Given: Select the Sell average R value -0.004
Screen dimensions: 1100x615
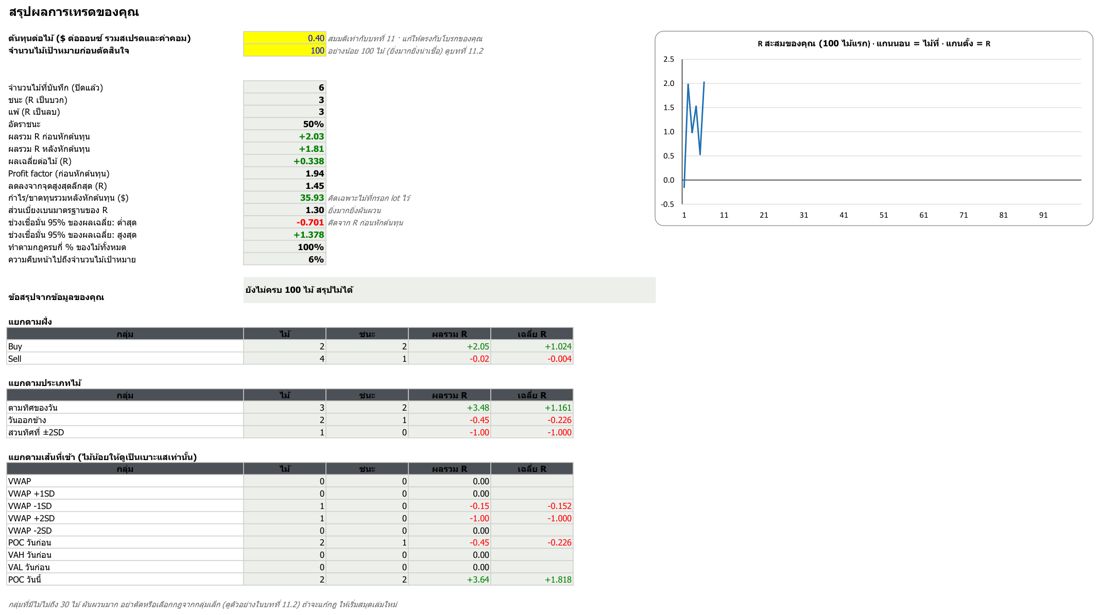Looking at the screenshot, I should 532,358.
